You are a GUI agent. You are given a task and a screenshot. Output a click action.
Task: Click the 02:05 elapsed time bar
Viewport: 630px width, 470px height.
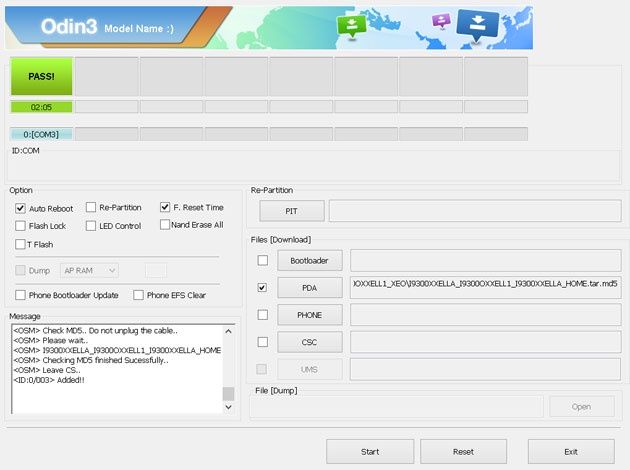[x=41, y=107]
